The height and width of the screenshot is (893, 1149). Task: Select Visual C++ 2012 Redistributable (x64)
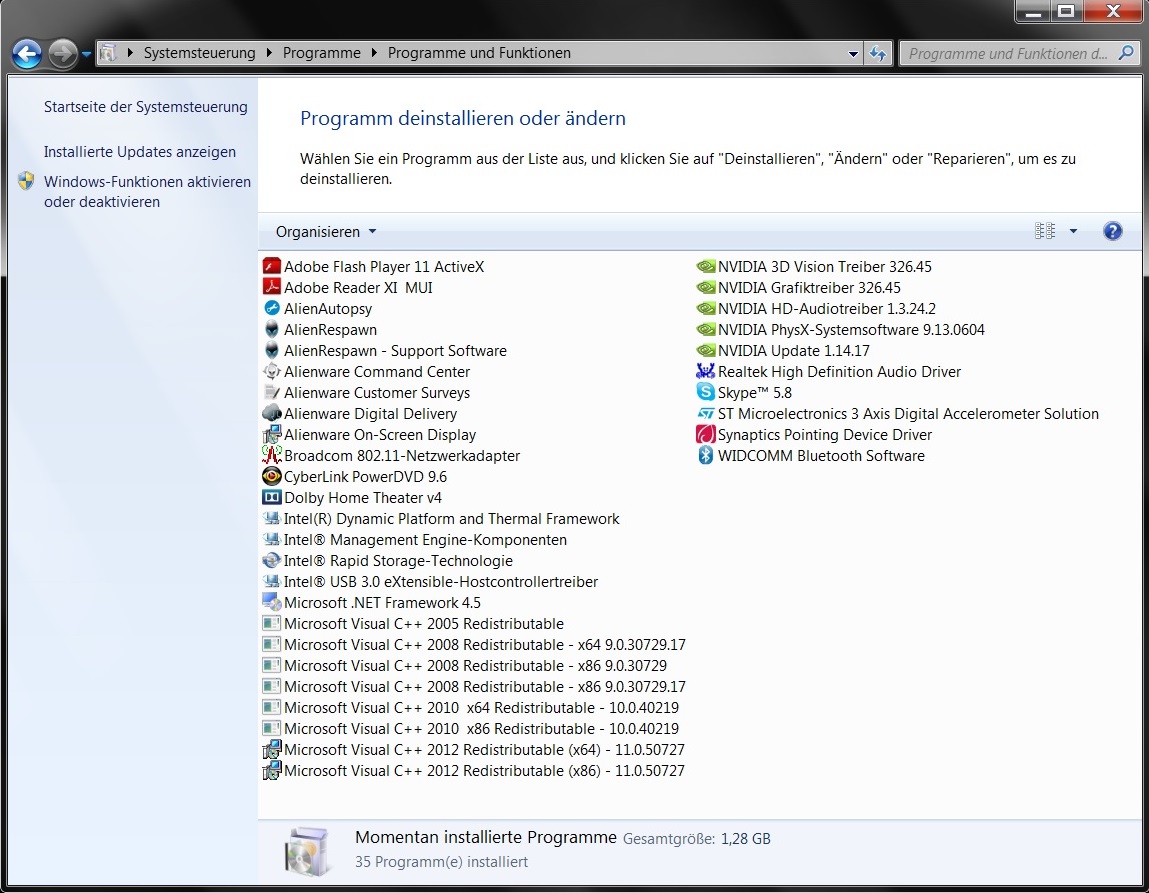click(x=473, y=749)
